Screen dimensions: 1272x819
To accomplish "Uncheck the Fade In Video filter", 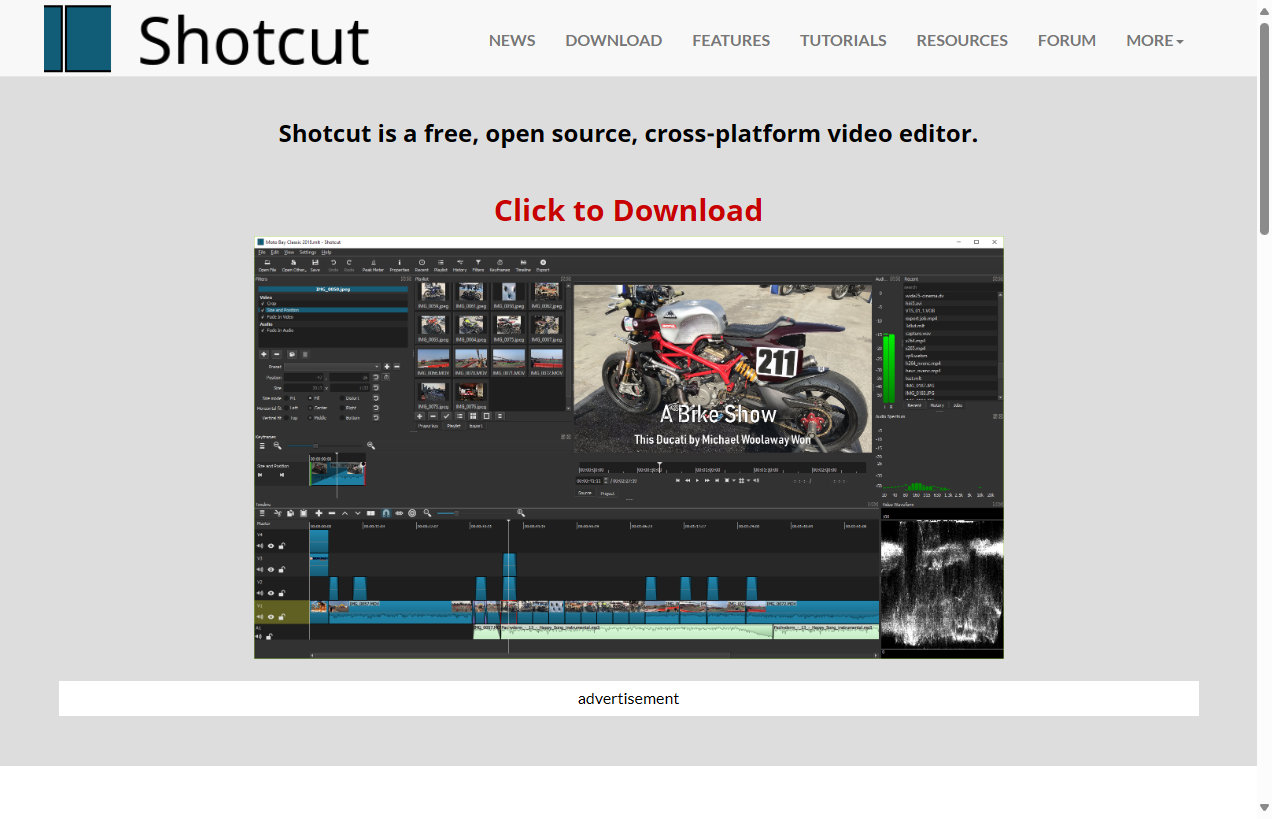I will (x=263, y=317).
